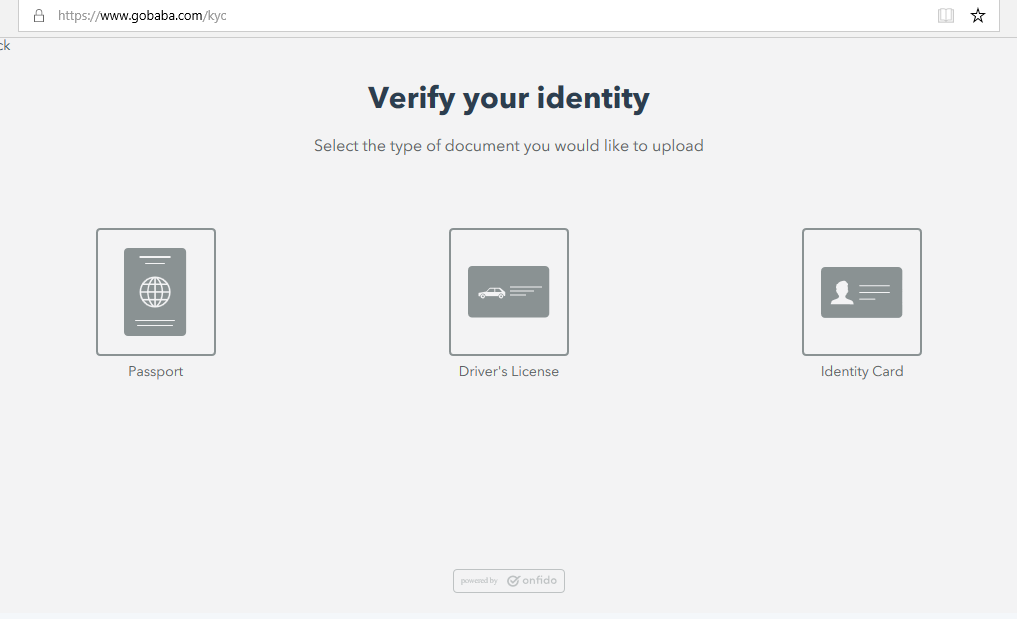Focus the browser address bar URL
1017x619 pixels.
(400, 16)
